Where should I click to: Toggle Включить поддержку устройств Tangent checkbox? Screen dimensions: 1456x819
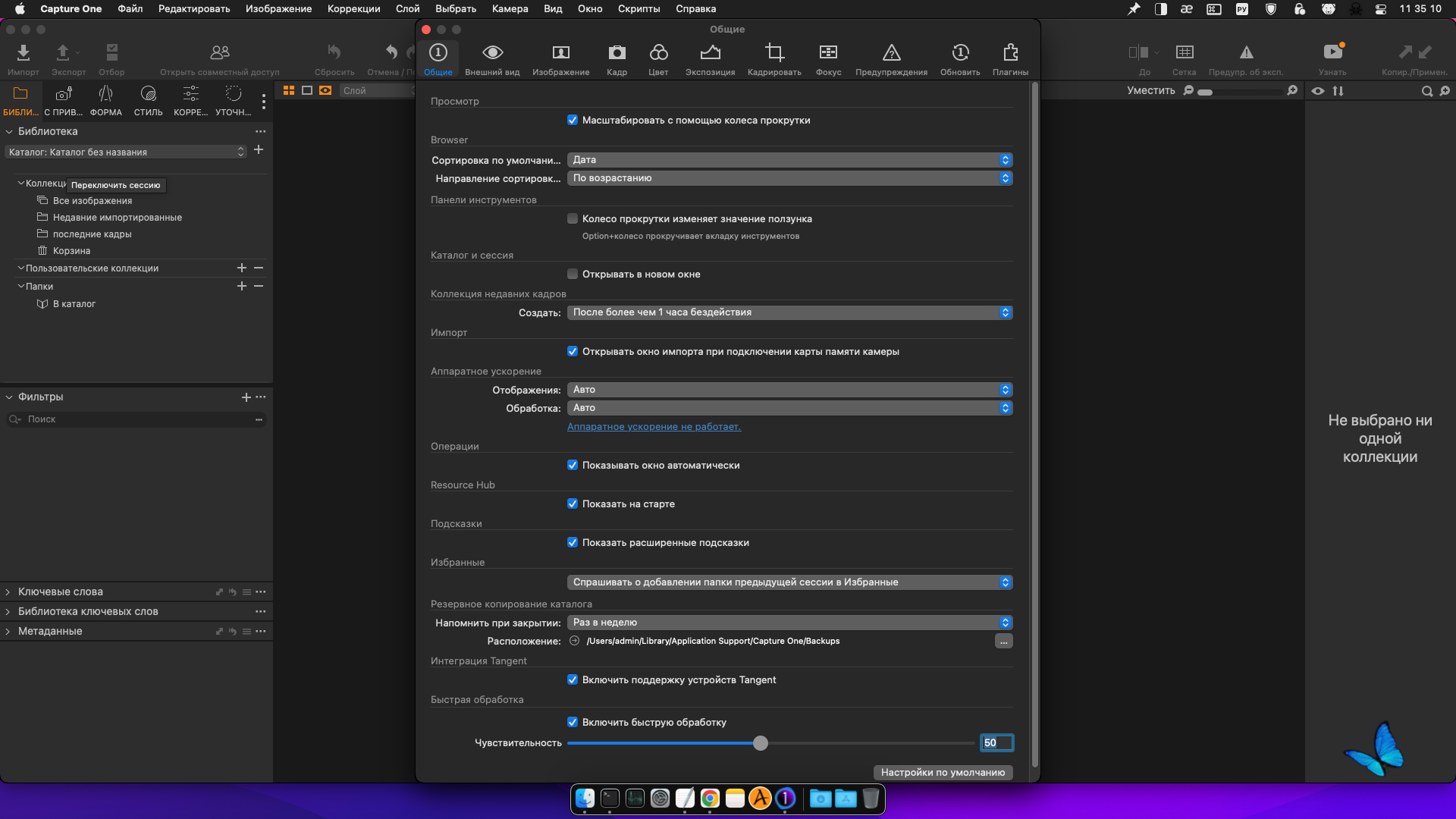coord(573,679)
